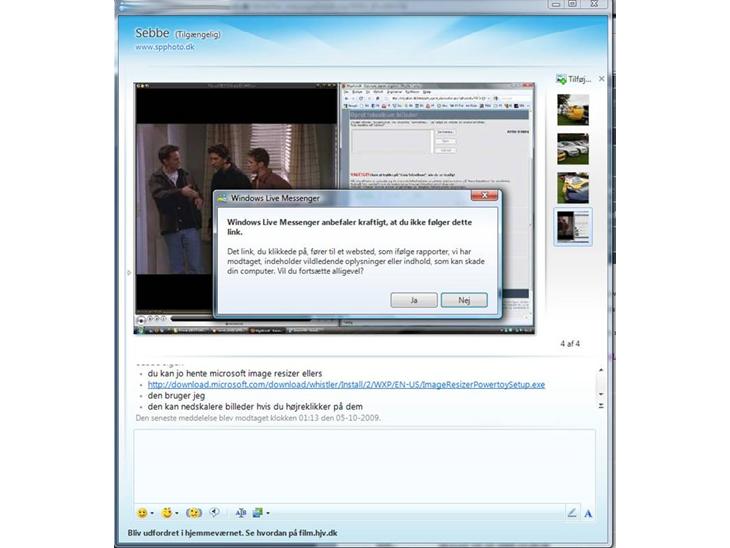Image resolution: width=730 pixels, height=548 pixels.
Task: Open the background picture icon in toolbar
Action: click(258, 513)
